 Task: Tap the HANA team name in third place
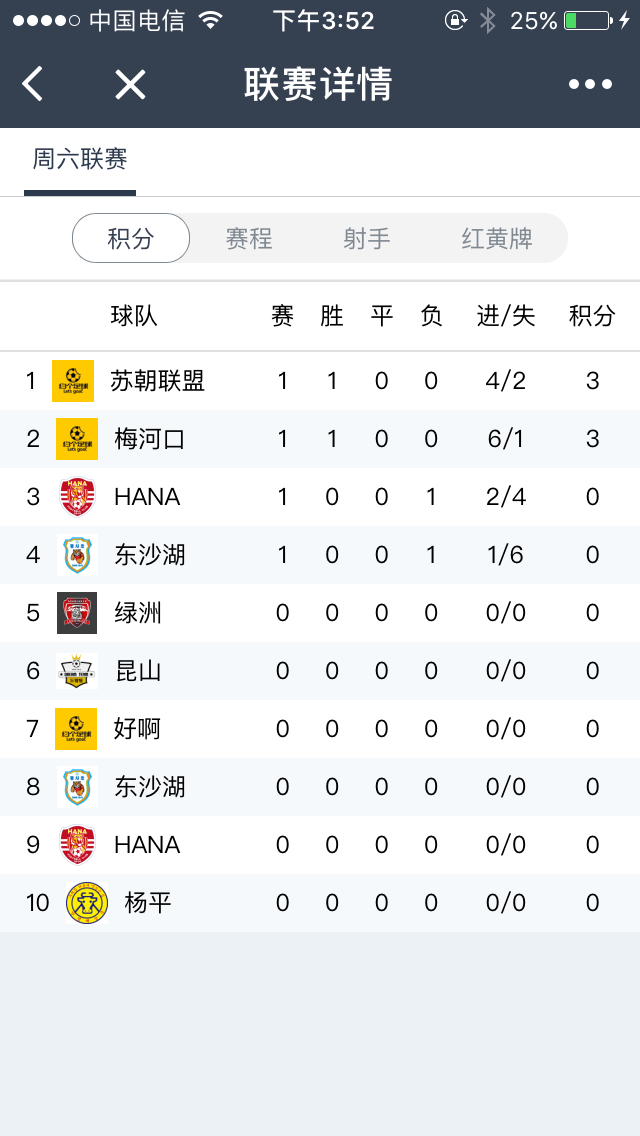(147, 497)
